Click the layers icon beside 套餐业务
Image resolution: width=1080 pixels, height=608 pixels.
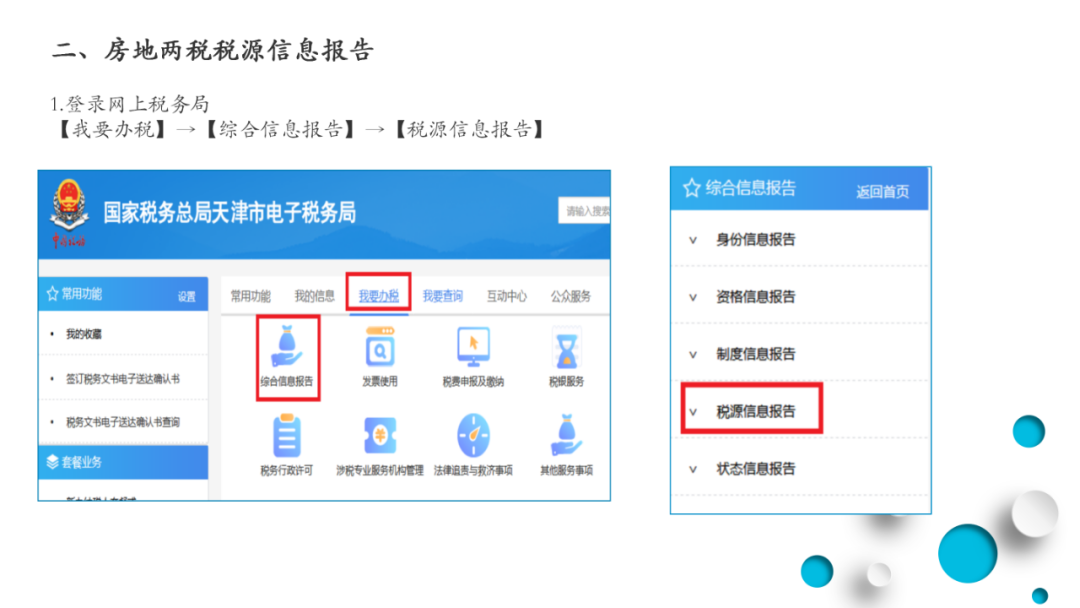click(x=52, y=462)
